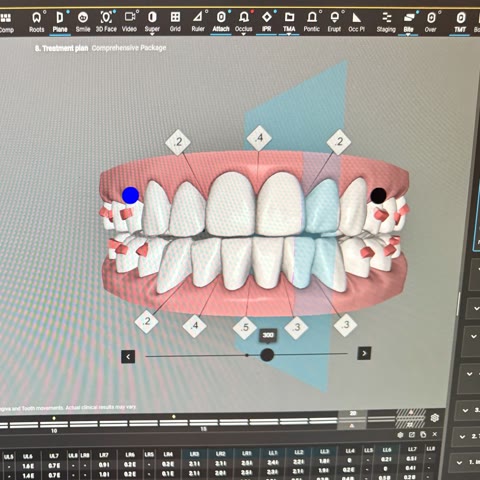Toggle the IPR display tool
Screen dimensions: 480x480
(x=266, y=22)
